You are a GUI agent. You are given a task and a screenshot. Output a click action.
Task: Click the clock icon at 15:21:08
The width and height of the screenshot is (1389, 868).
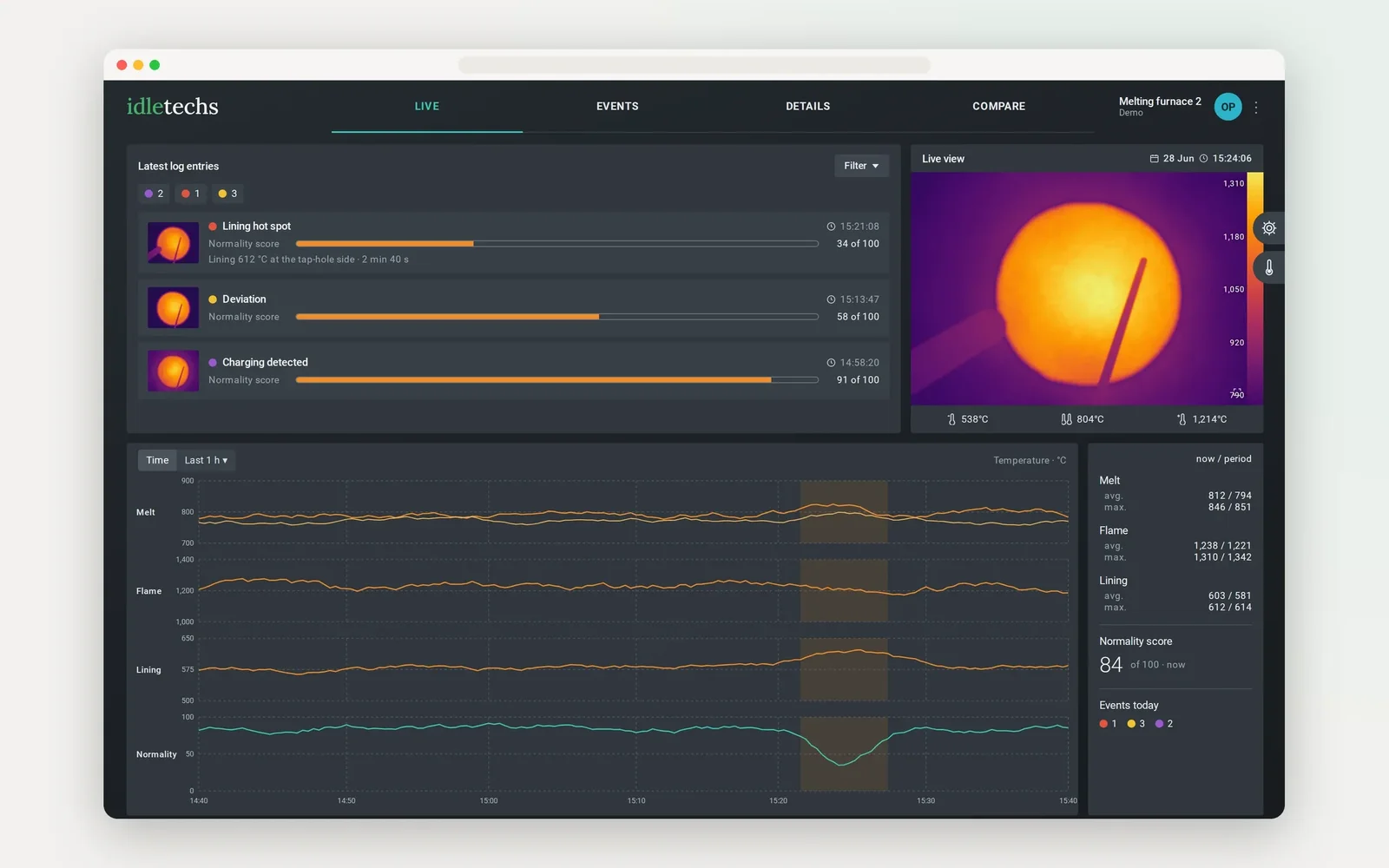tap(831, 227)
